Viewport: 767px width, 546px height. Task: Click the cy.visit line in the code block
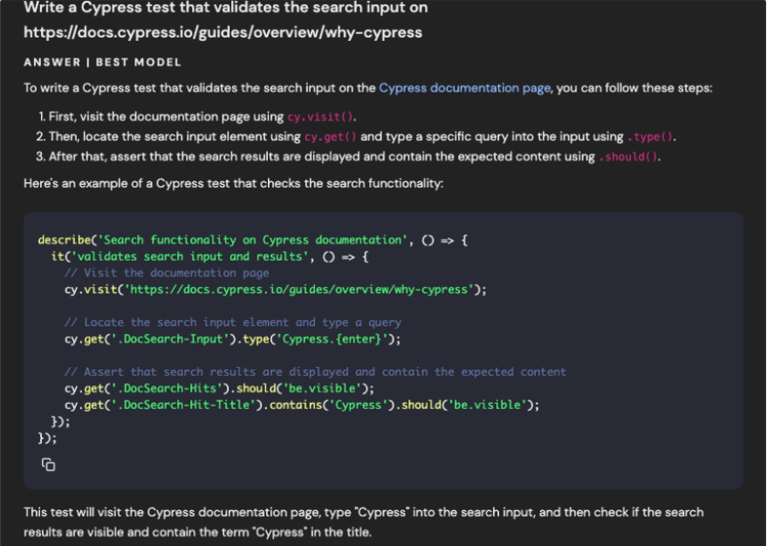click(275, 290)
